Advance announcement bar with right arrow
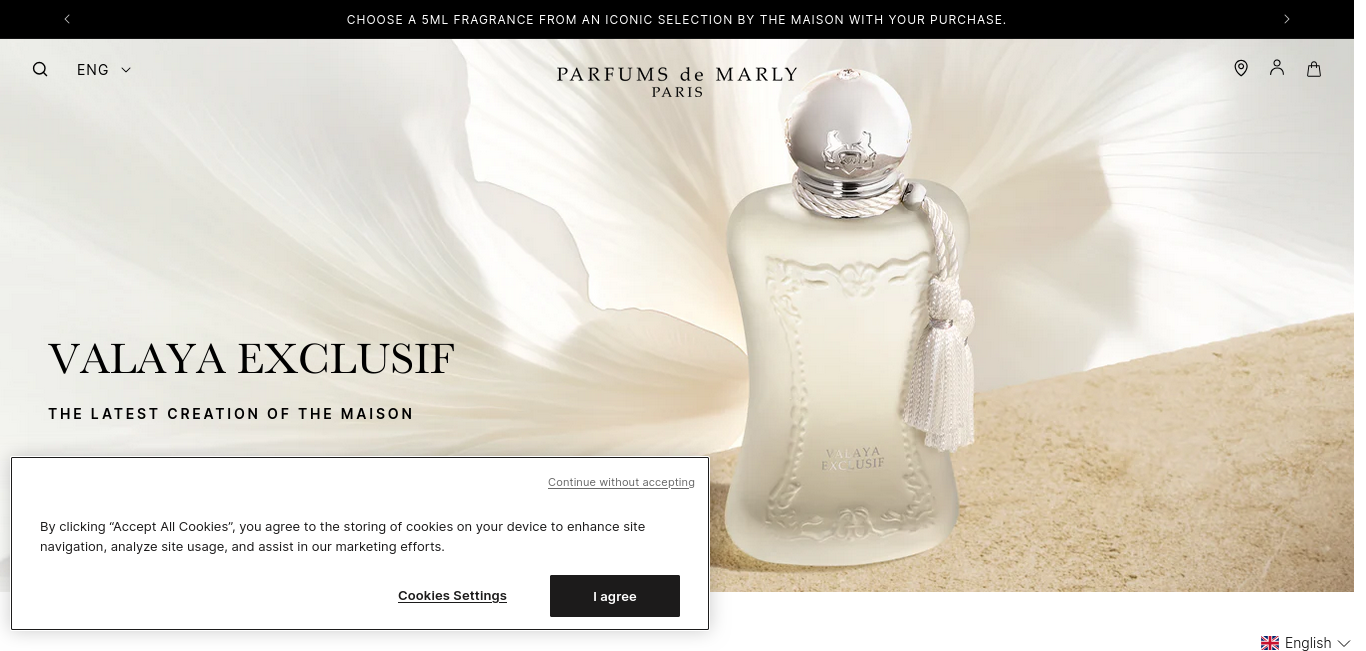The image size is (1366, 651). click(x=1287, y=19)
